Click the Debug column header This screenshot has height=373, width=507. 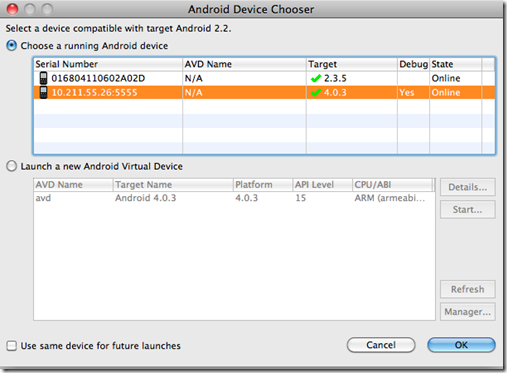click(413, 64)
